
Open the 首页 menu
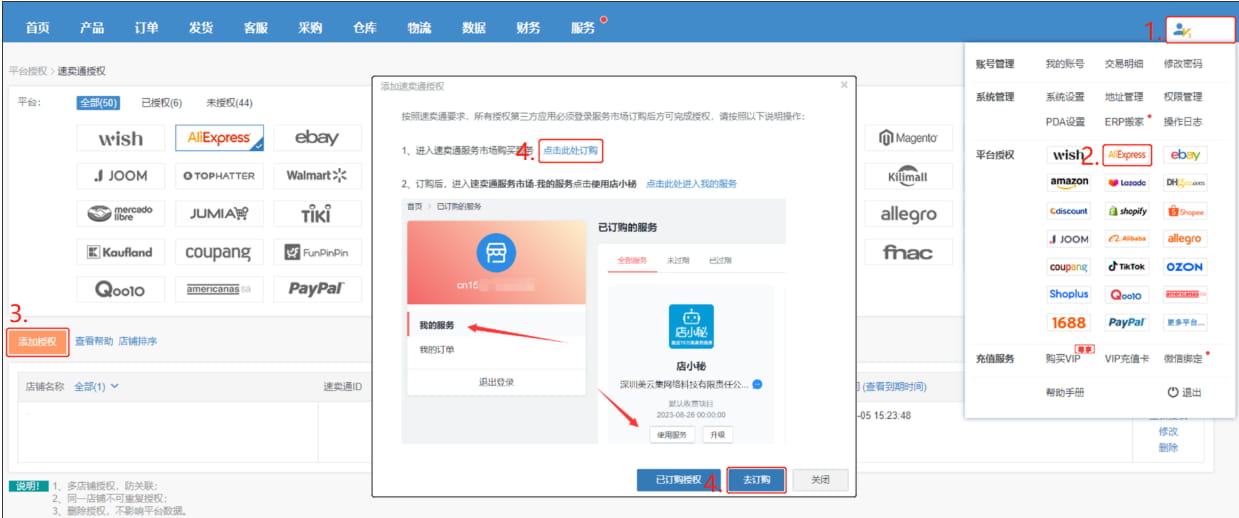tap(38, 28)
